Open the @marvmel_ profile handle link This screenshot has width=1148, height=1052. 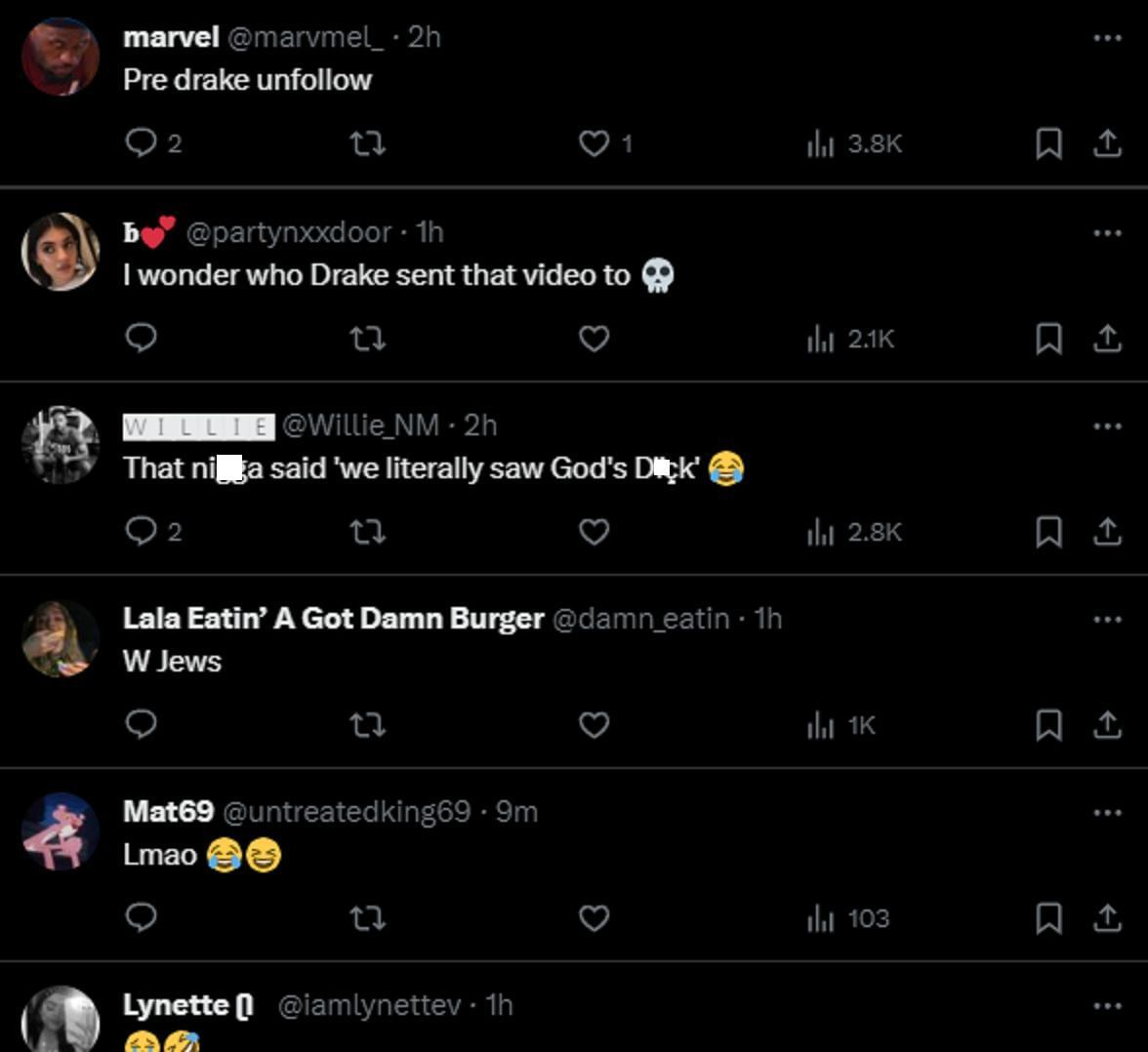coord(305,37)
